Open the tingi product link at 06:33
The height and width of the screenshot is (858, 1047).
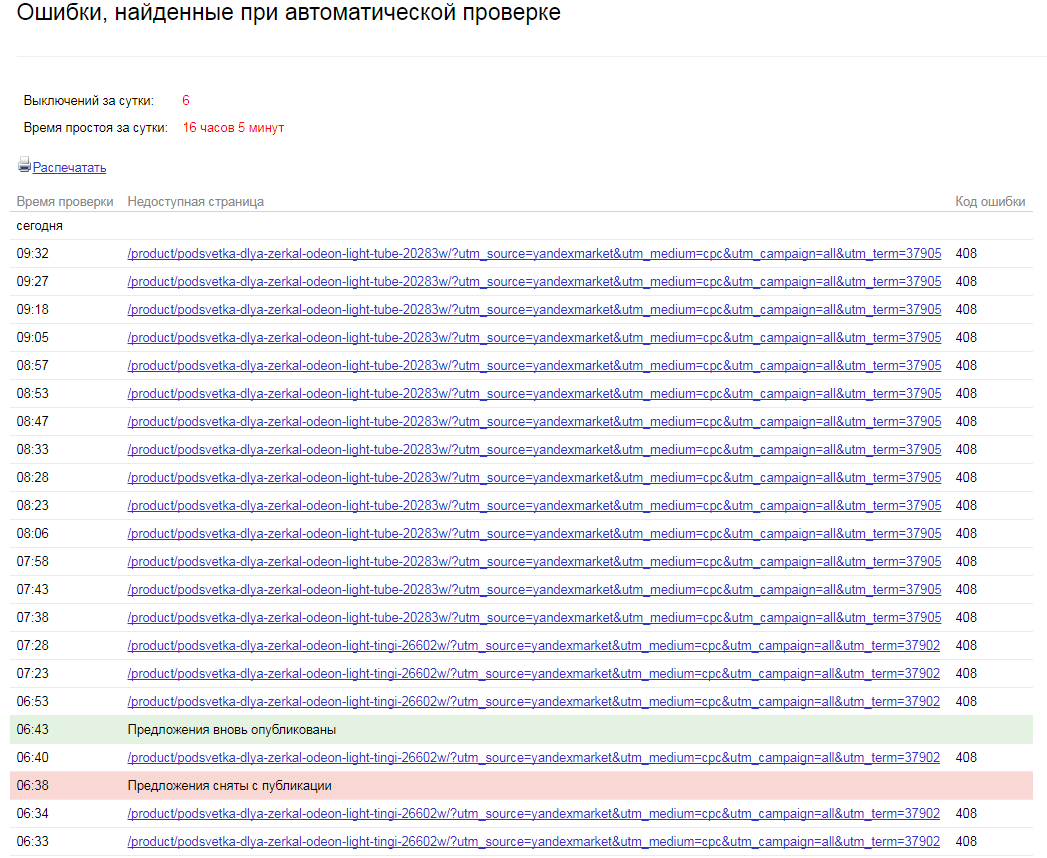coord(534,843)
